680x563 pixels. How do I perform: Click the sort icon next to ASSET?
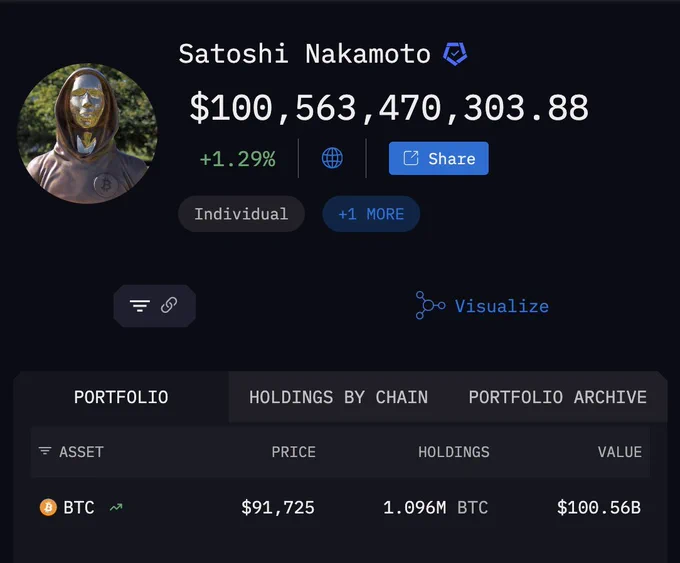[x=45, y=451]
